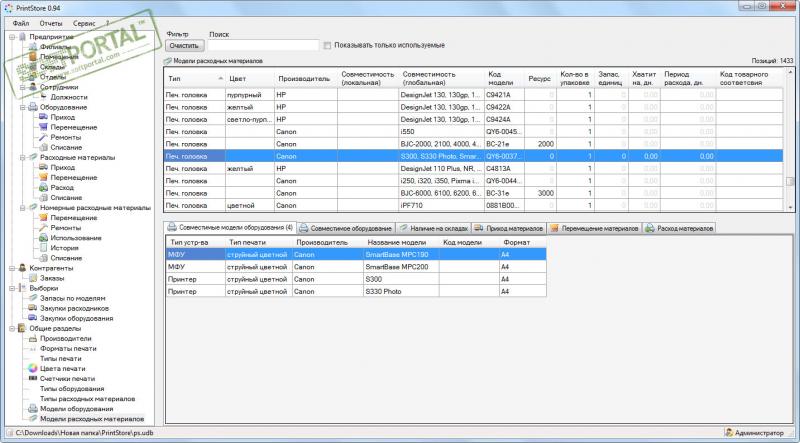Open the Отчеты menu
800x443 pixels.
(51, 23)
